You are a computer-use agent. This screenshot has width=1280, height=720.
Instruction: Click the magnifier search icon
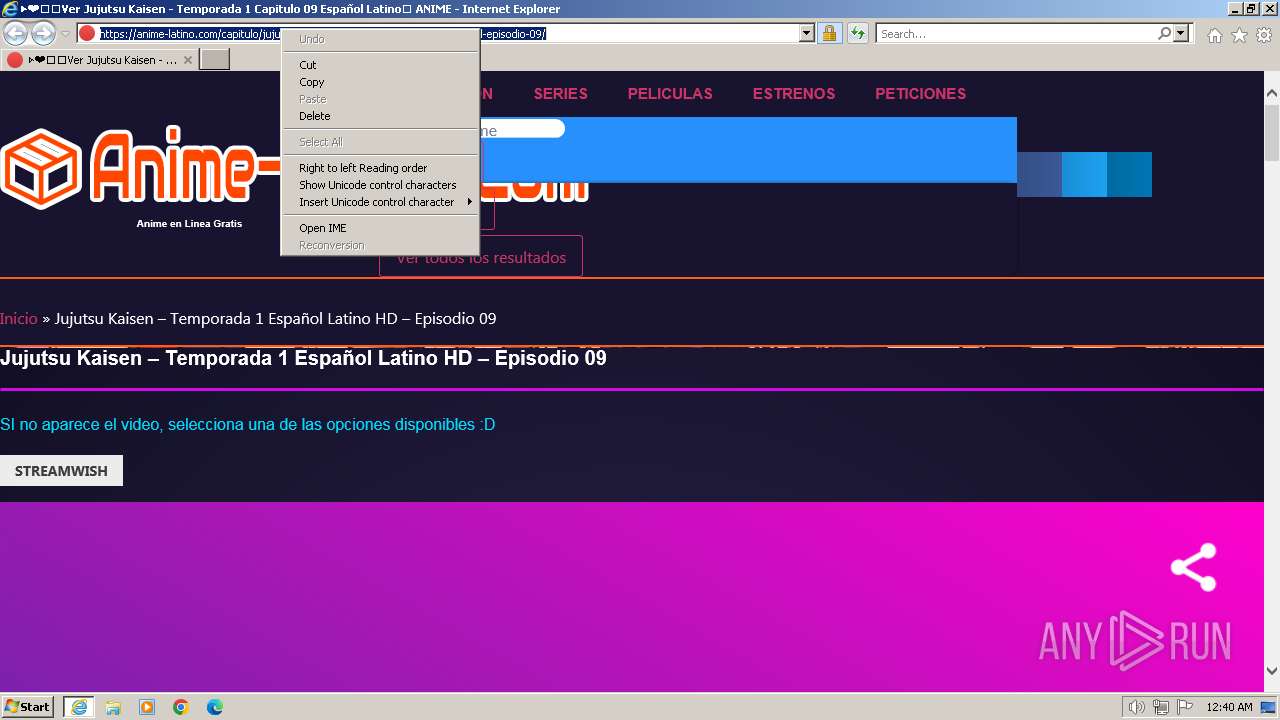[1164, 33]
